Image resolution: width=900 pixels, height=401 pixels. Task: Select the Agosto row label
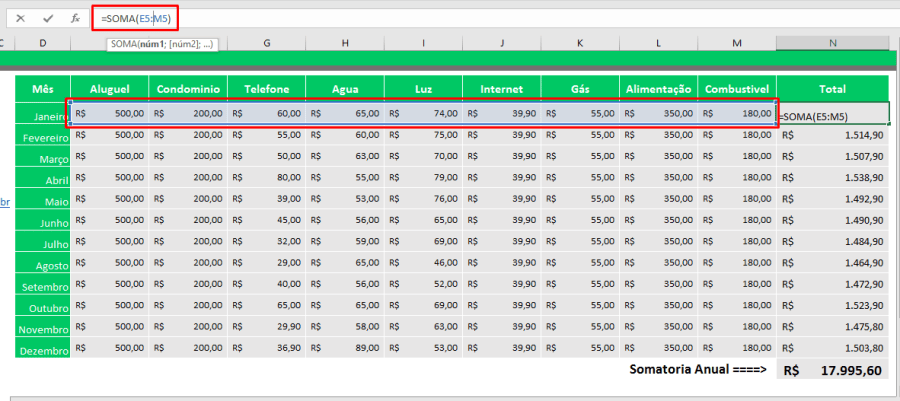[x=42, y=263]
